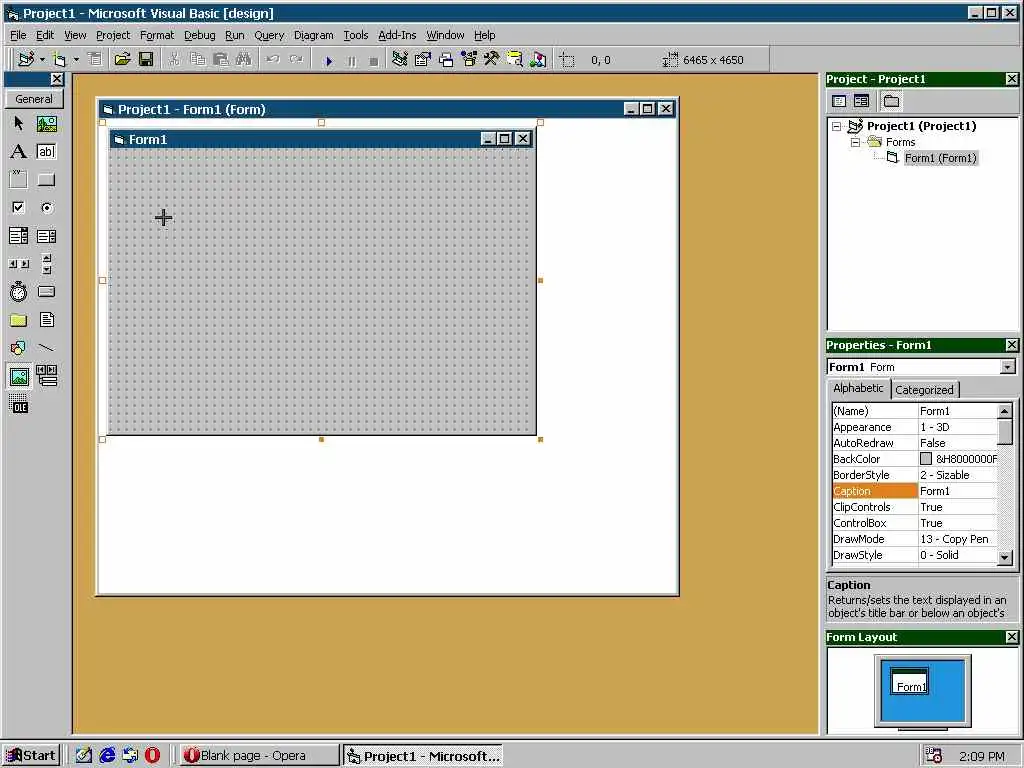The height and width of the screenshot is (768, 1024).
Task: Select the CommandButton control tool
Action: coord(46,180)
